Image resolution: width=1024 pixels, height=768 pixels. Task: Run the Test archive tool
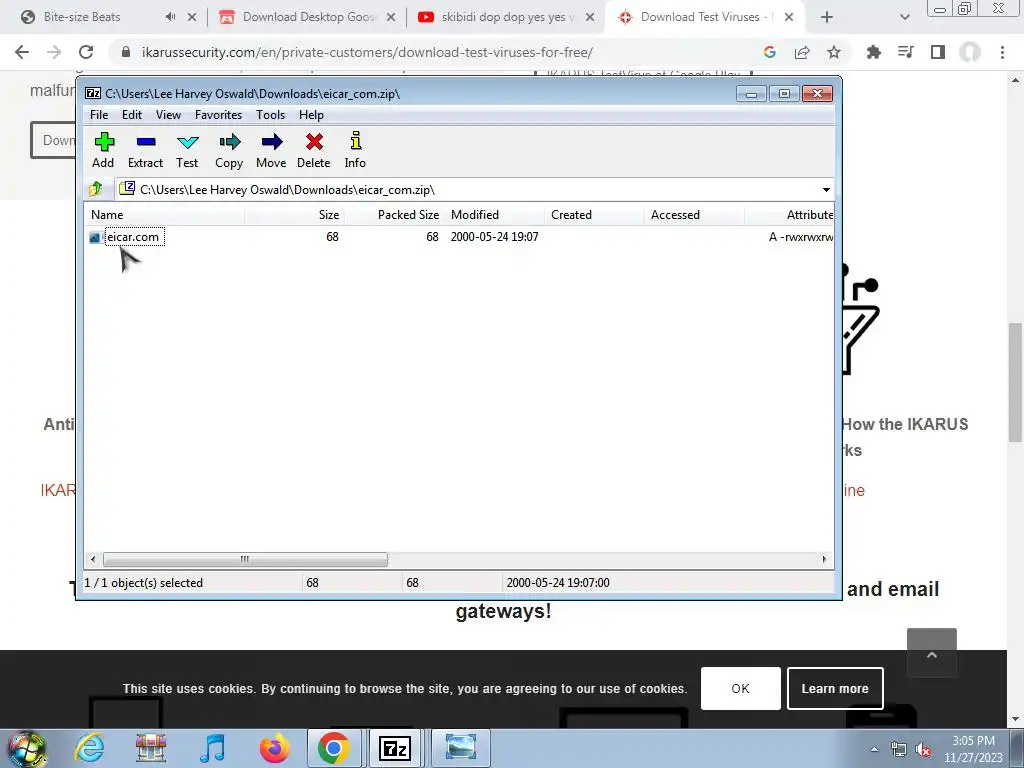click(187, 151)
